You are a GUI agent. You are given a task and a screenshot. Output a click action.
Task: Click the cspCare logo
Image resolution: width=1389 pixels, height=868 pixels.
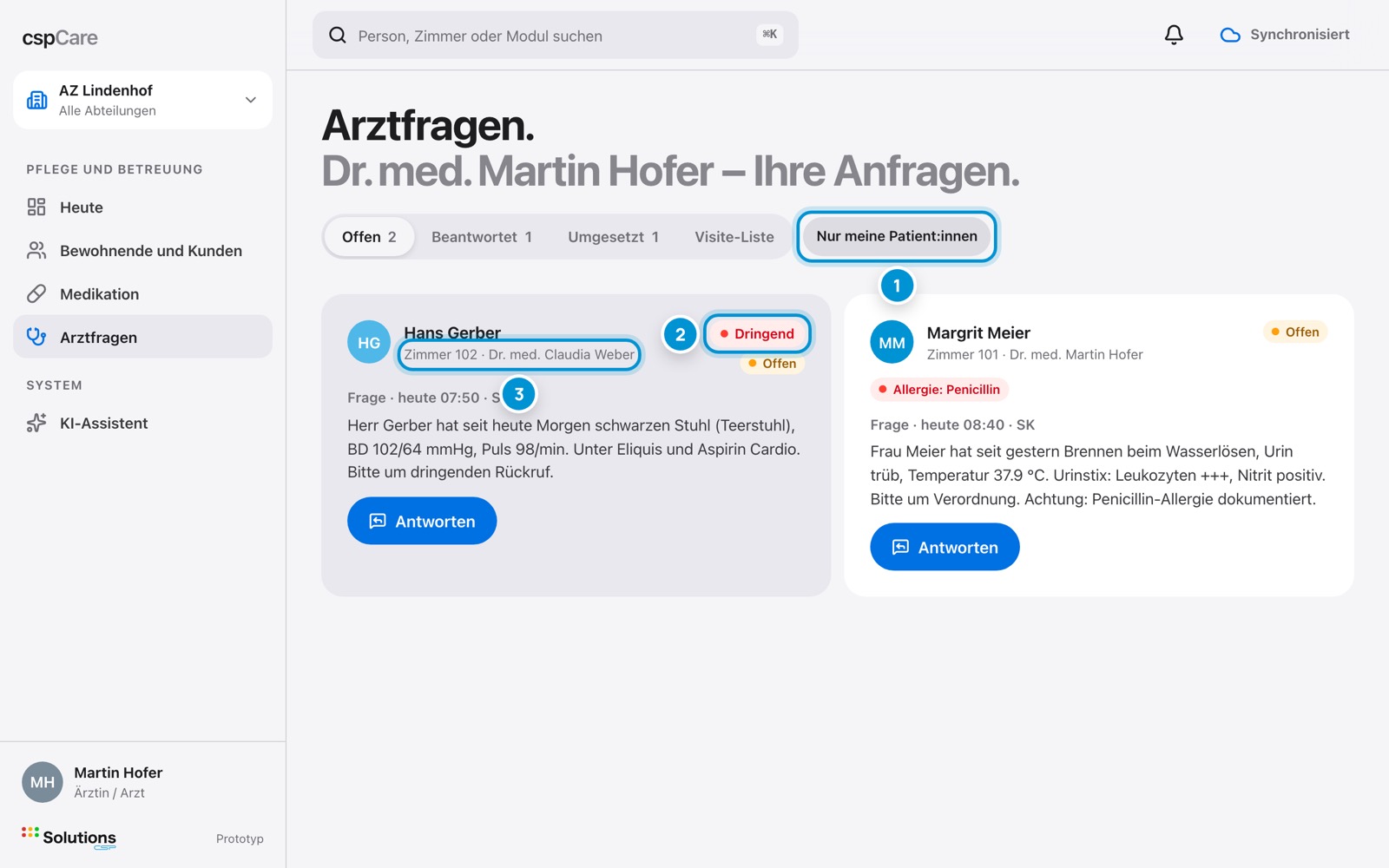60,37
